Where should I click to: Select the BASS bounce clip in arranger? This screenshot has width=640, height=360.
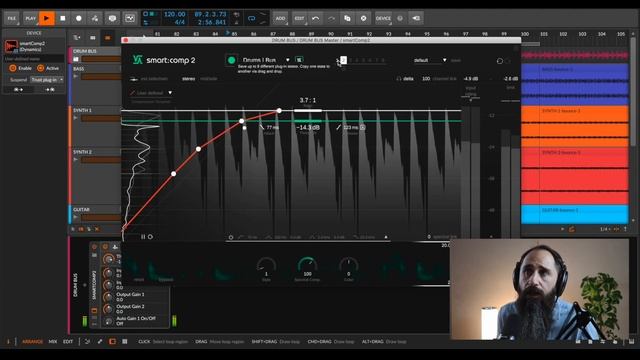(x=575, y=84)
